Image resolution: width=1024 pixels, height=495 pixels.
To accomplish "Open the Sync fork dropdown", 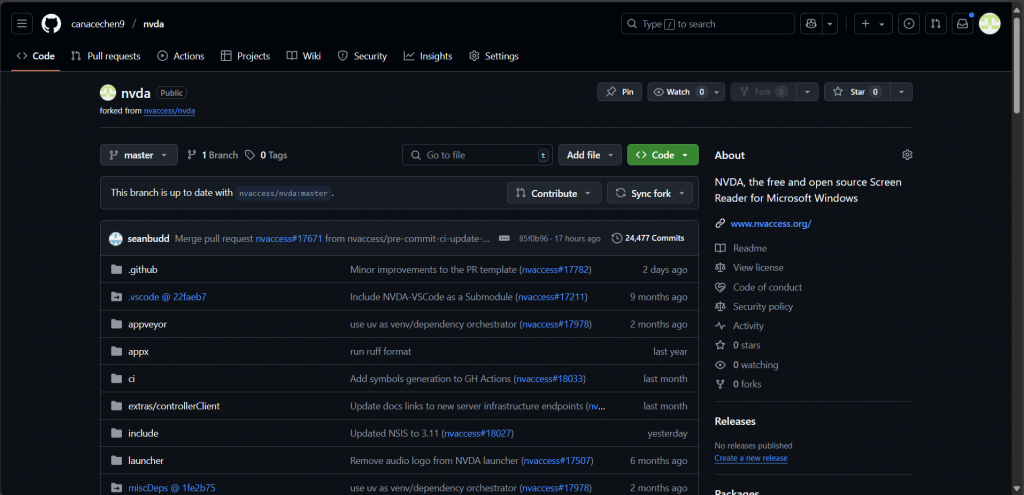I will tap(650, 193).
